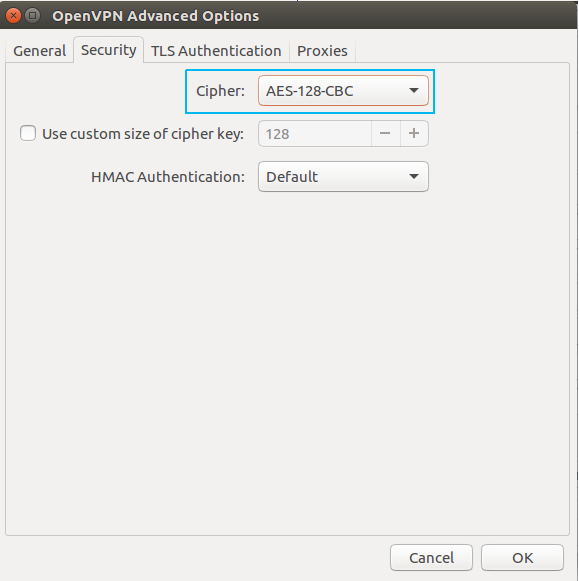
Task: Click the Cipher dropdown arrow icon
Action: (414, 90)
